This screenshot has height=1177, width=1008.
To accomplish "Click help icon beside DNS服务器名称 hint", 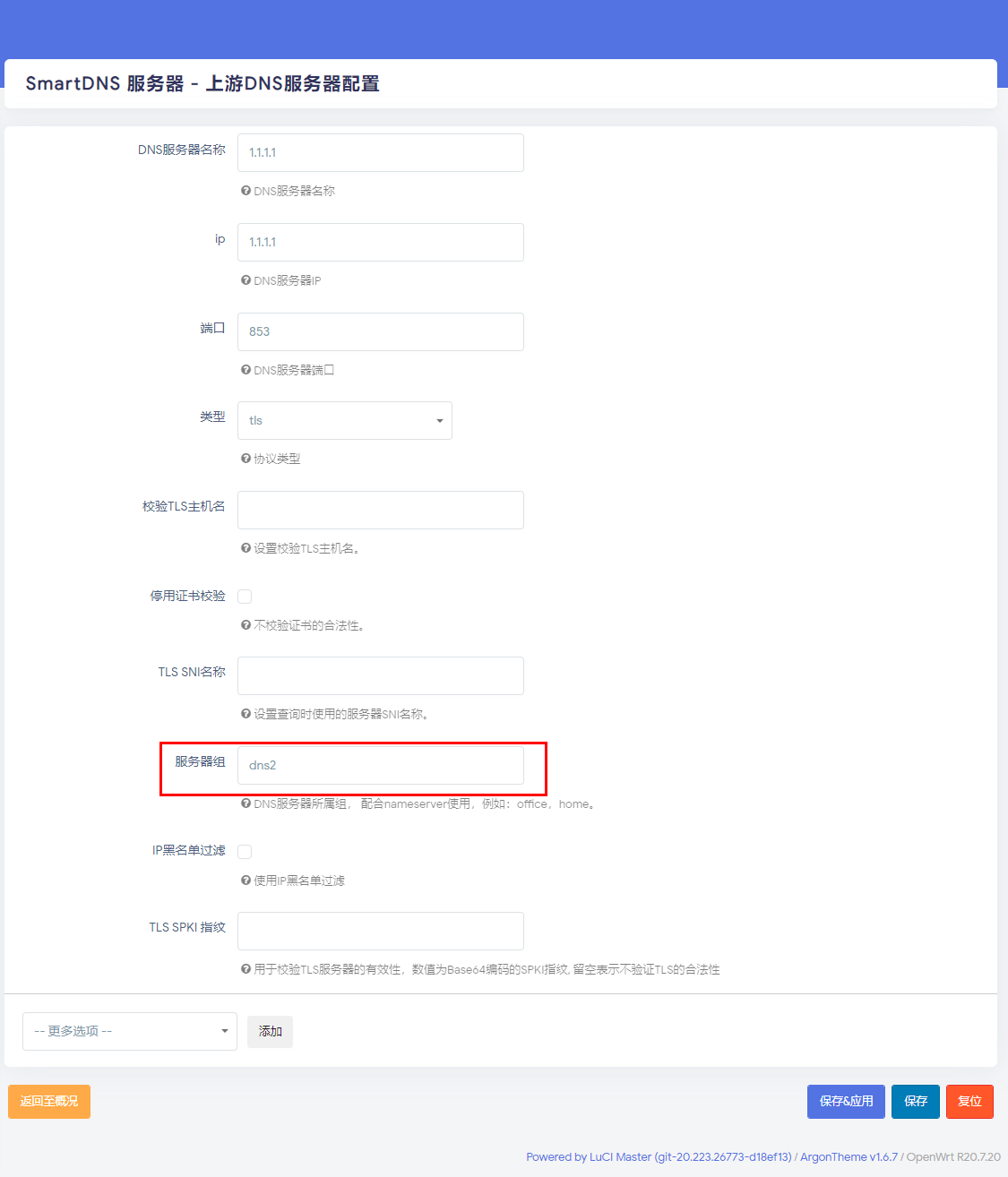I will (246, 191).
